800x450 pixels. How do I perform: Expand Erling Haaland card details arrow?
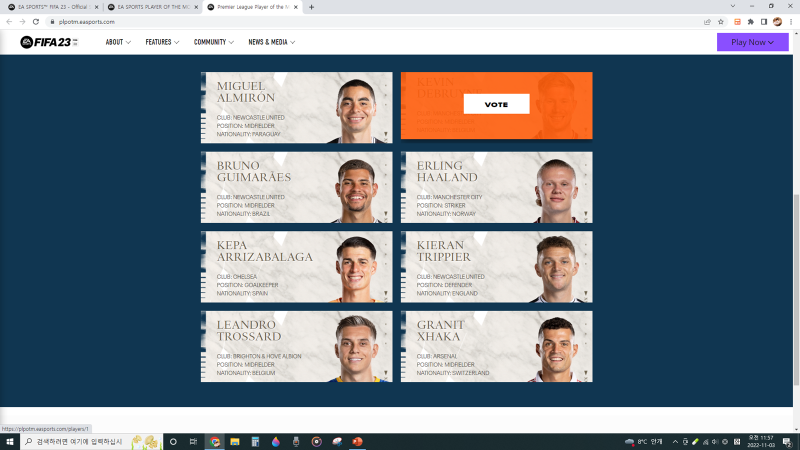point(586,214)
